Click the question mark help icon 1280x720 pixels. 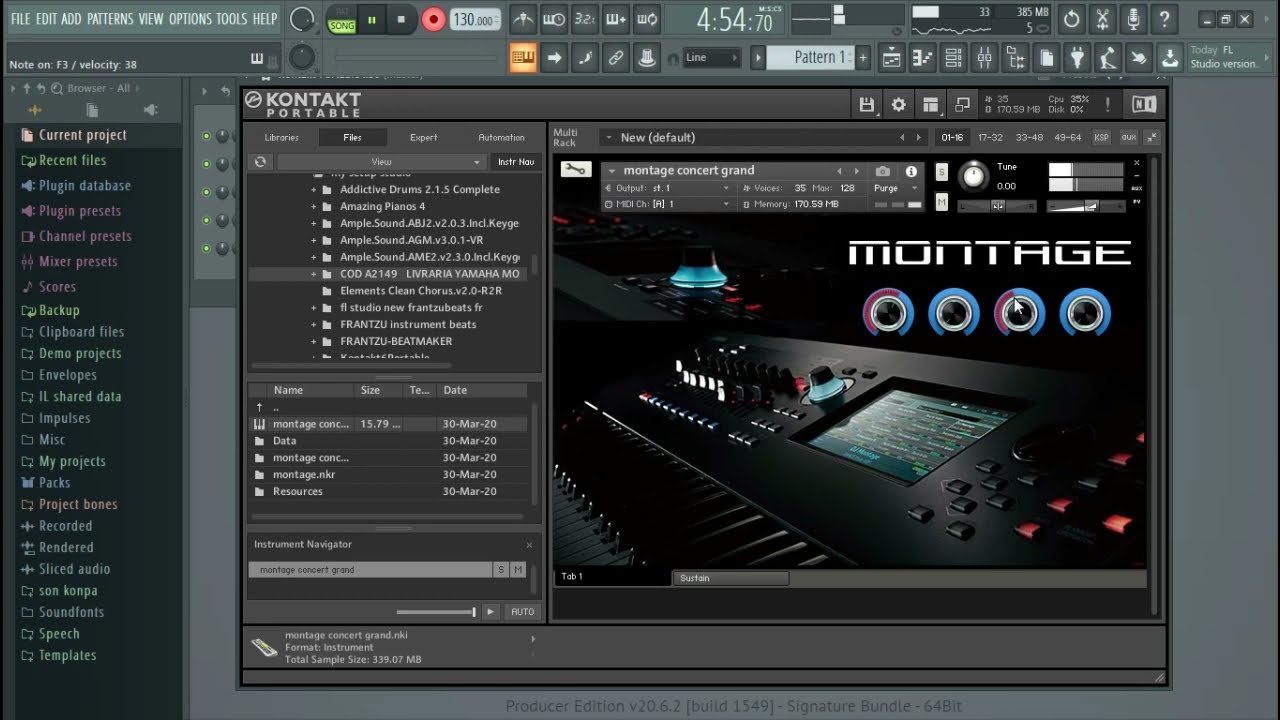click(1164, 19)
